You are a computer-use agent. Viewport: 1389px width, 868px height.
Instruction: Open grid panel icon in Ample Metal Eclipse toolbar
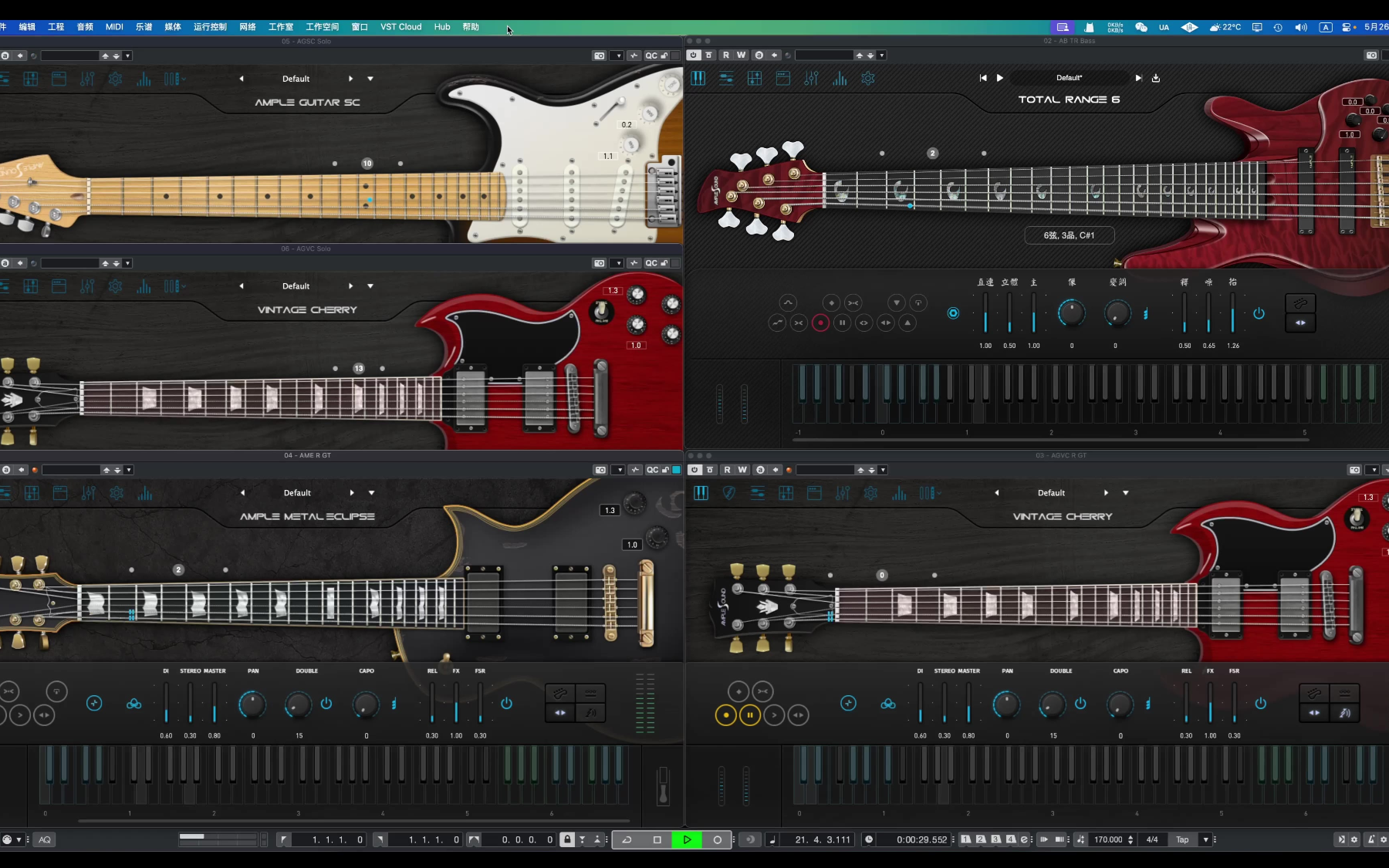(32, 493)
